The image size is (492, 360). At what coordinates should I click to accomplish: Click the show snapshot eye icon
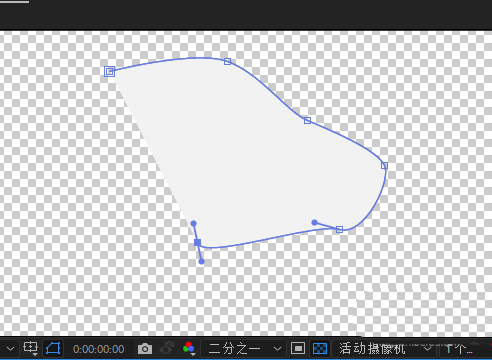pyautogui.click(x=167, y=348)
